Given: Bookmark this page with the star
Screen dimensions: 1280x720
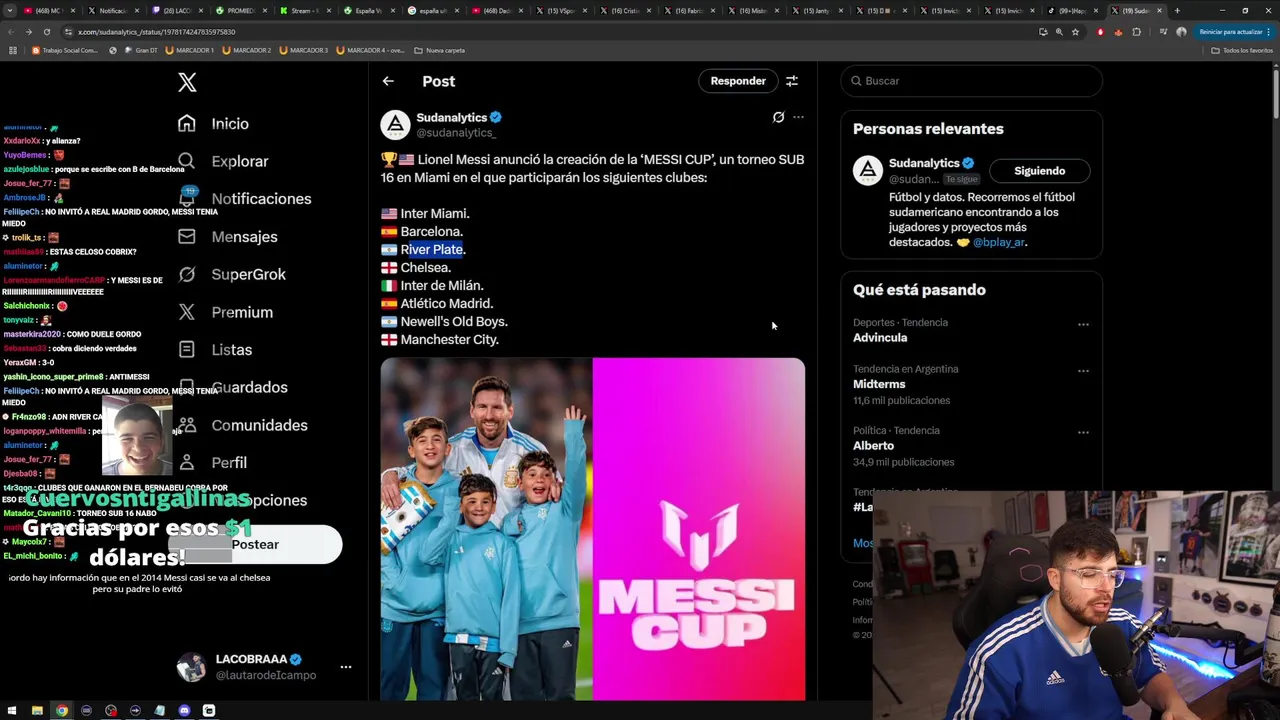Looking at the screenshot, I should coord(1076,32).
